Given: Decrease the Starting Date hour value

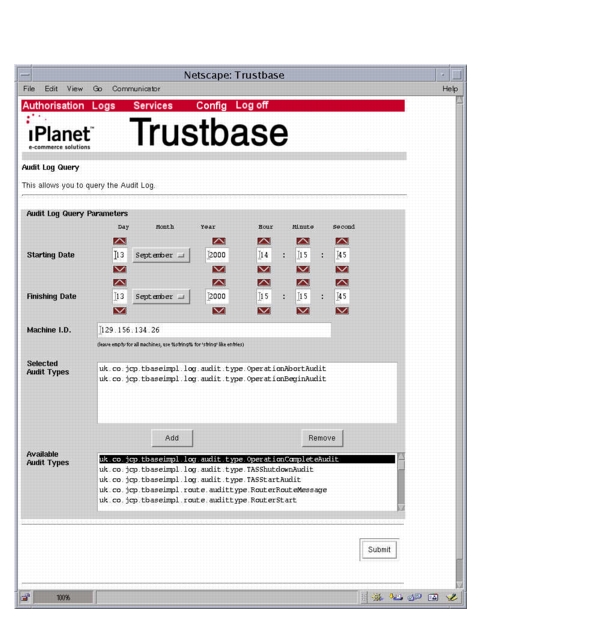Looking at the screenshot, I should (x=264, y=269).
